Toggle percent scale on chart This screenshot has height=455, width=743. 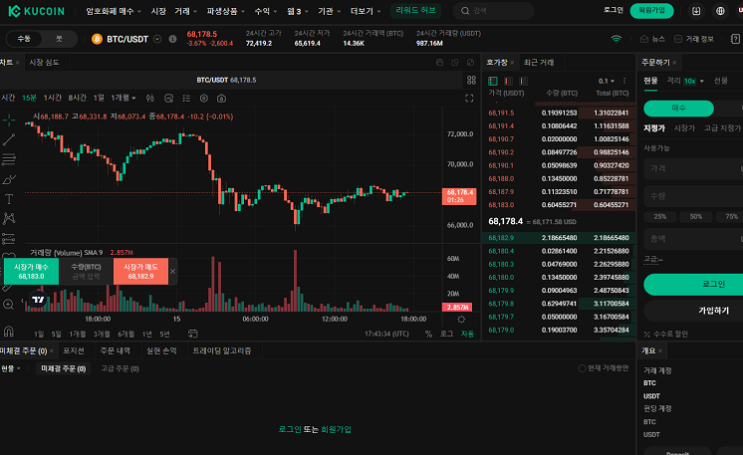[x=428, y=334]
